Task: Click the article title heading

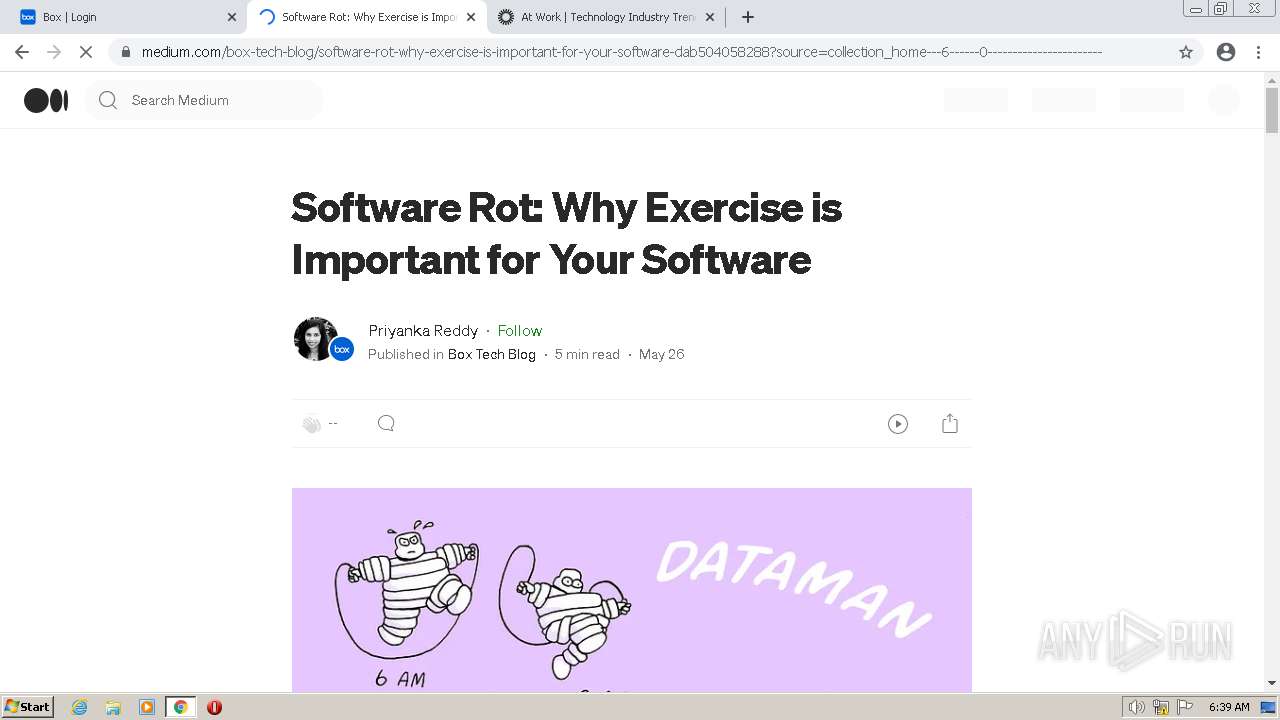Action: (x=567, y=233)
